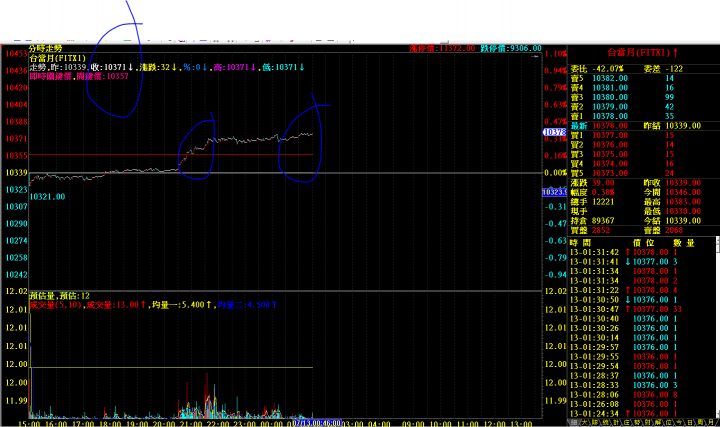
Task: Click the 幅度 0.38% value
Action: [603, 192]
